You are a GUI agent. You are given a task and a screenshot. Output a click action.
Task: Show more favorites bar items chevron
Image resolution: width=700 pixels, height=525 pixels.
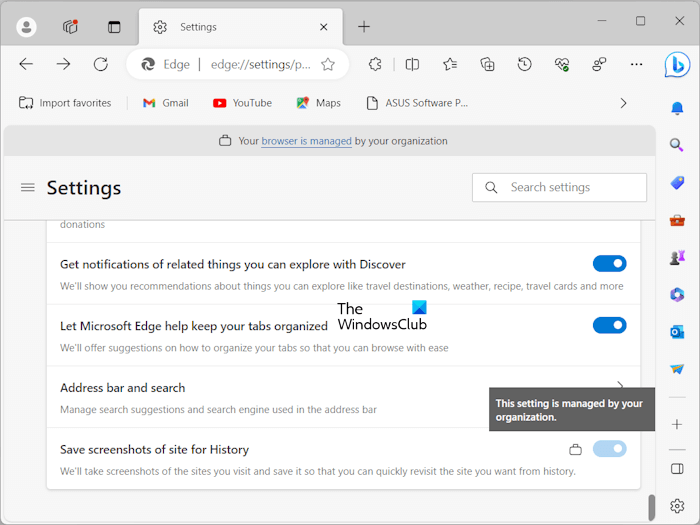tap(624, 103)
